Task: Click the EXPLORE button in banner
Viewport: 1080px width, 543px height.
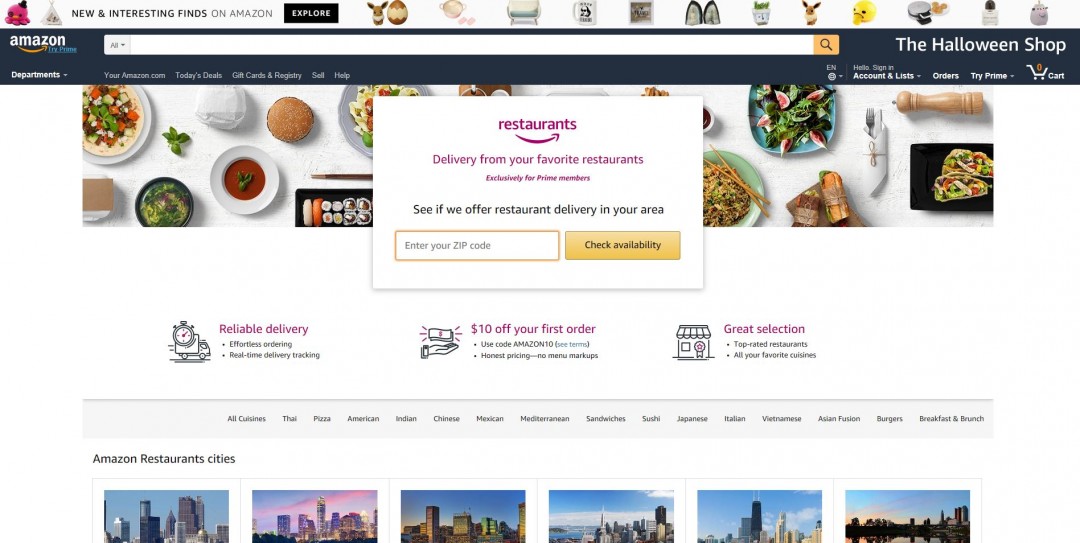Action: click(311, 13)
